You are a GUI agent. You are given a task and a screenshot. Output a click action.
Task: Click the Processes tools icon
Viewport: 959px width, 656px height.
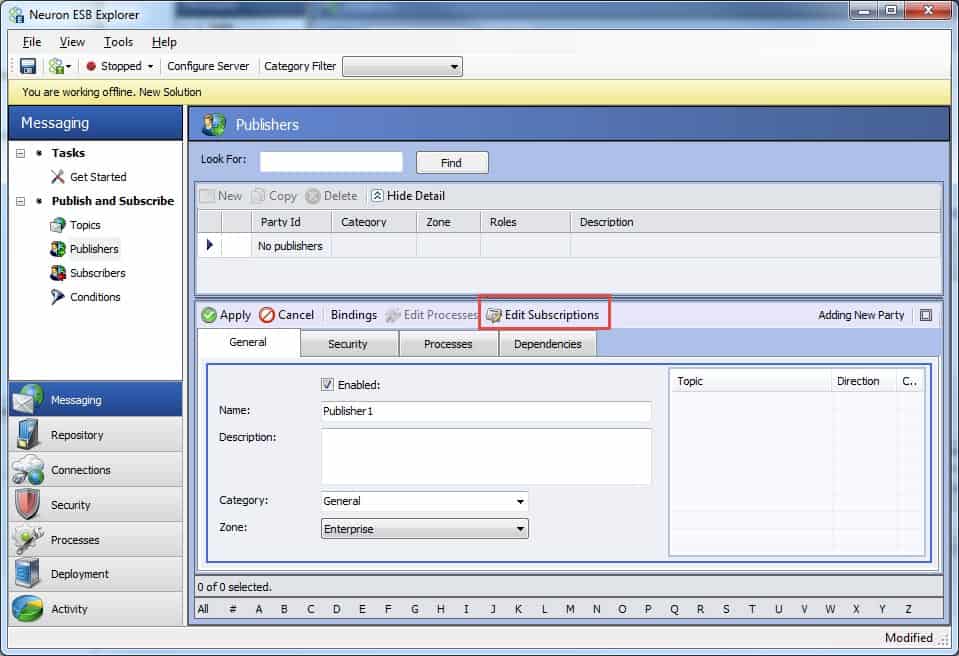[x=28, y=539]
